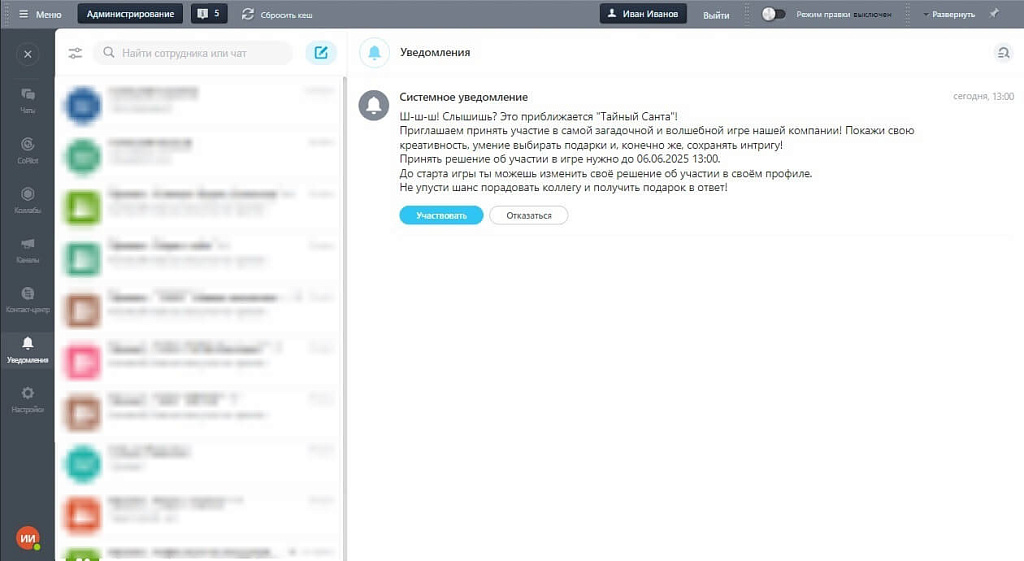Open chat list filter settings icon
The width and height of the screenshot is (1024, 561).
75,53
